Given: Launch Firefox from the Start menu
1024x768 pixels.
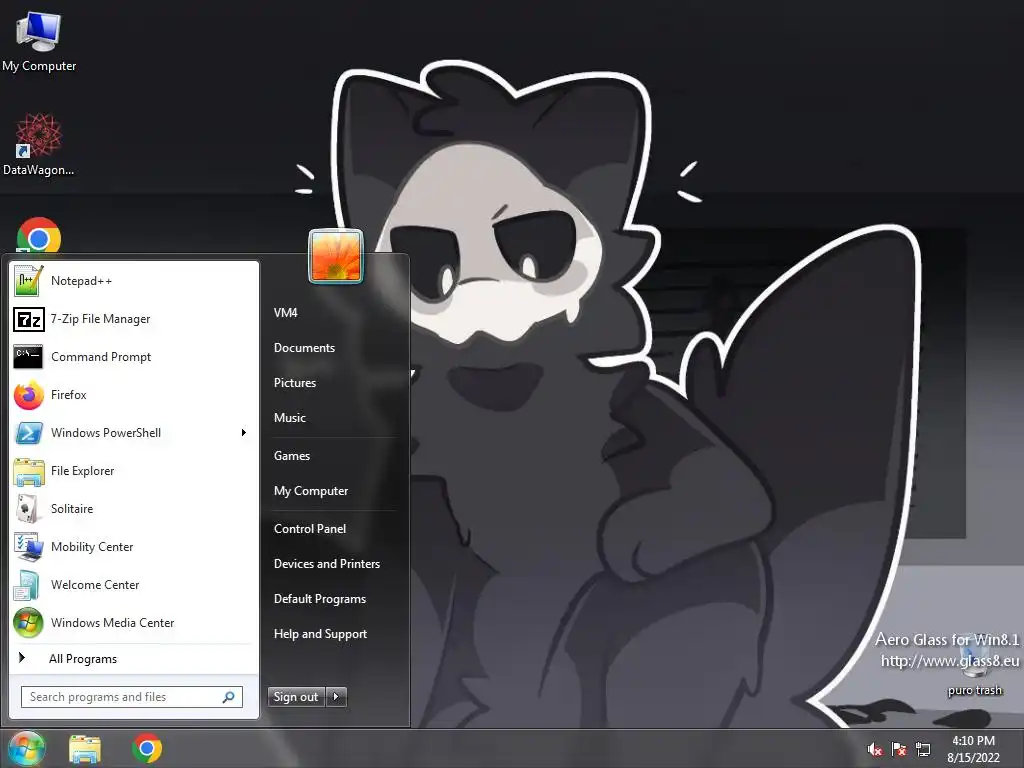Looking at the screenshot, I should coord(28,395).
